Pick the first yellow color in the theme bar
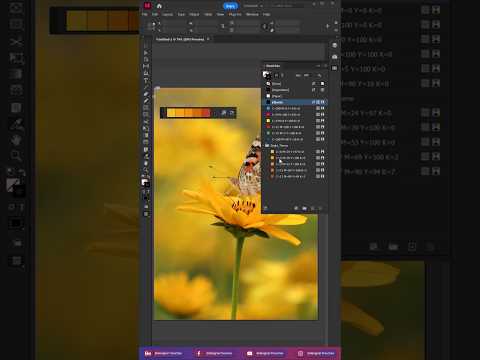Viewport: 480px width, 360px height. point(171,113)
